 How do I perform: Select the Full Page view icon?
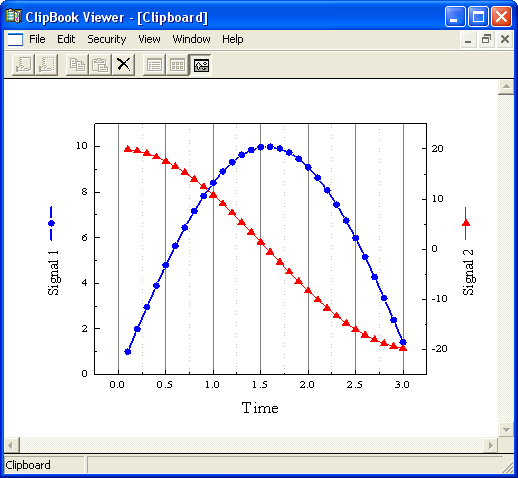[201, 65]
